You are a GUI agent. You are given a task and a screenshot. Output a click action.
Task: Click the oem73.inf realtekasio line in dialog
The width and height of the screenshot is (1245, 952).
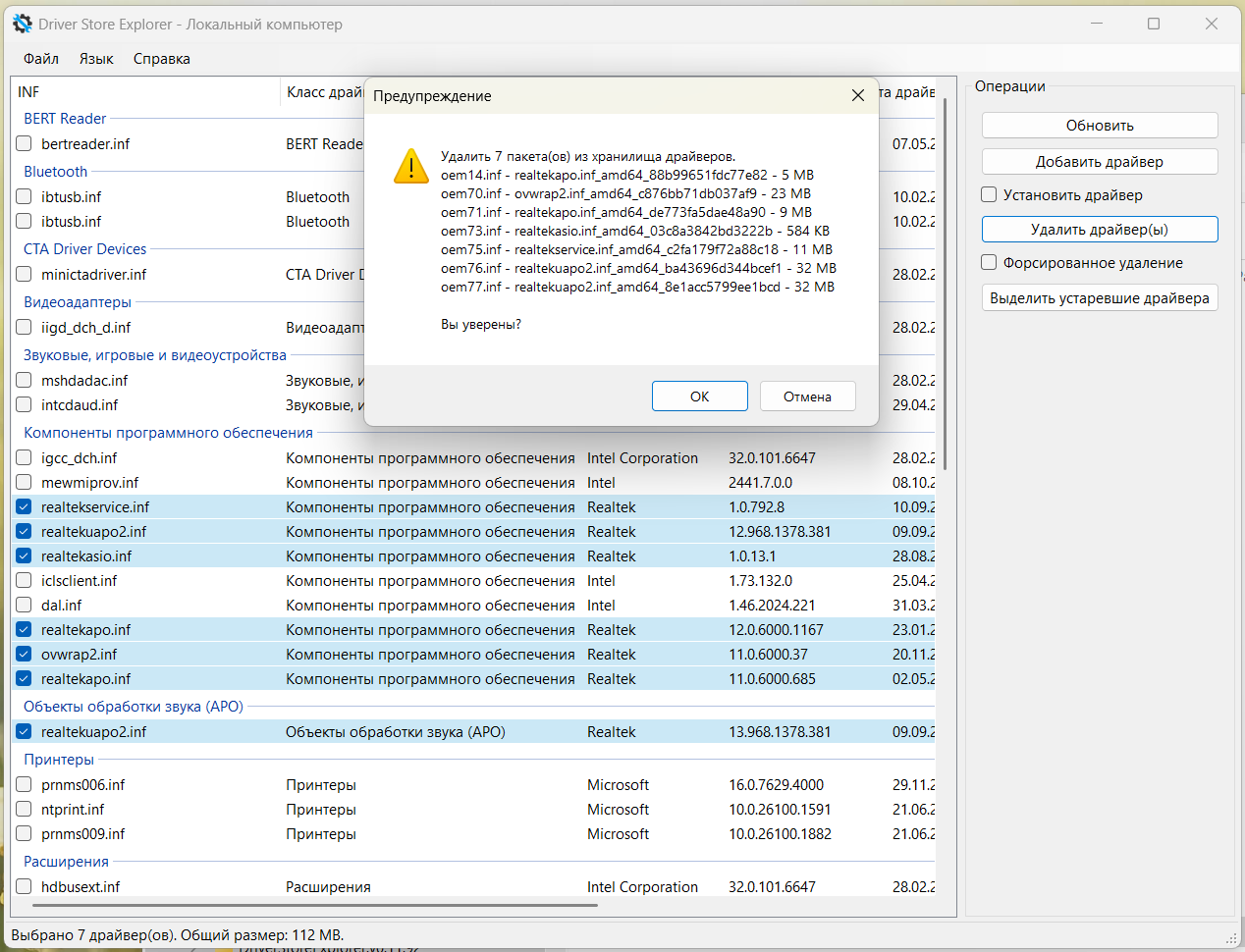635,231
